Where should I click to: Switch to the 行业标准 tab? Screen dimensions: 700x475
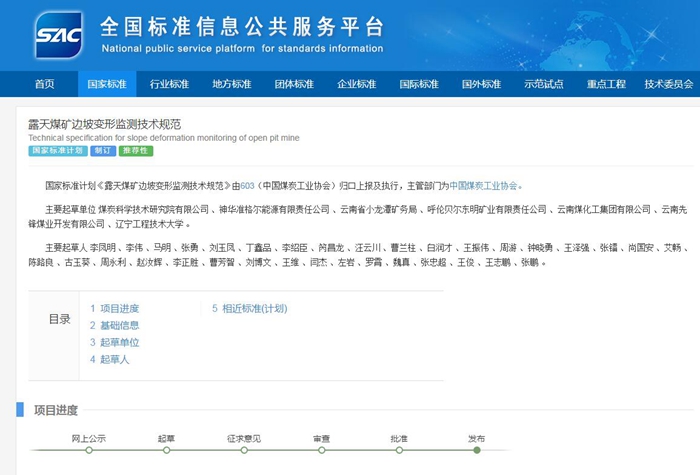169,85
